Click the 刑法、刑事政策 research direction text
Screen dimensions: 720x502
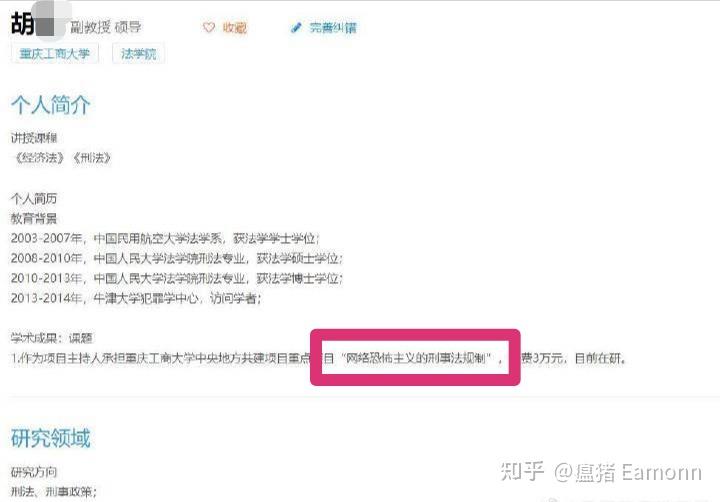54,492
